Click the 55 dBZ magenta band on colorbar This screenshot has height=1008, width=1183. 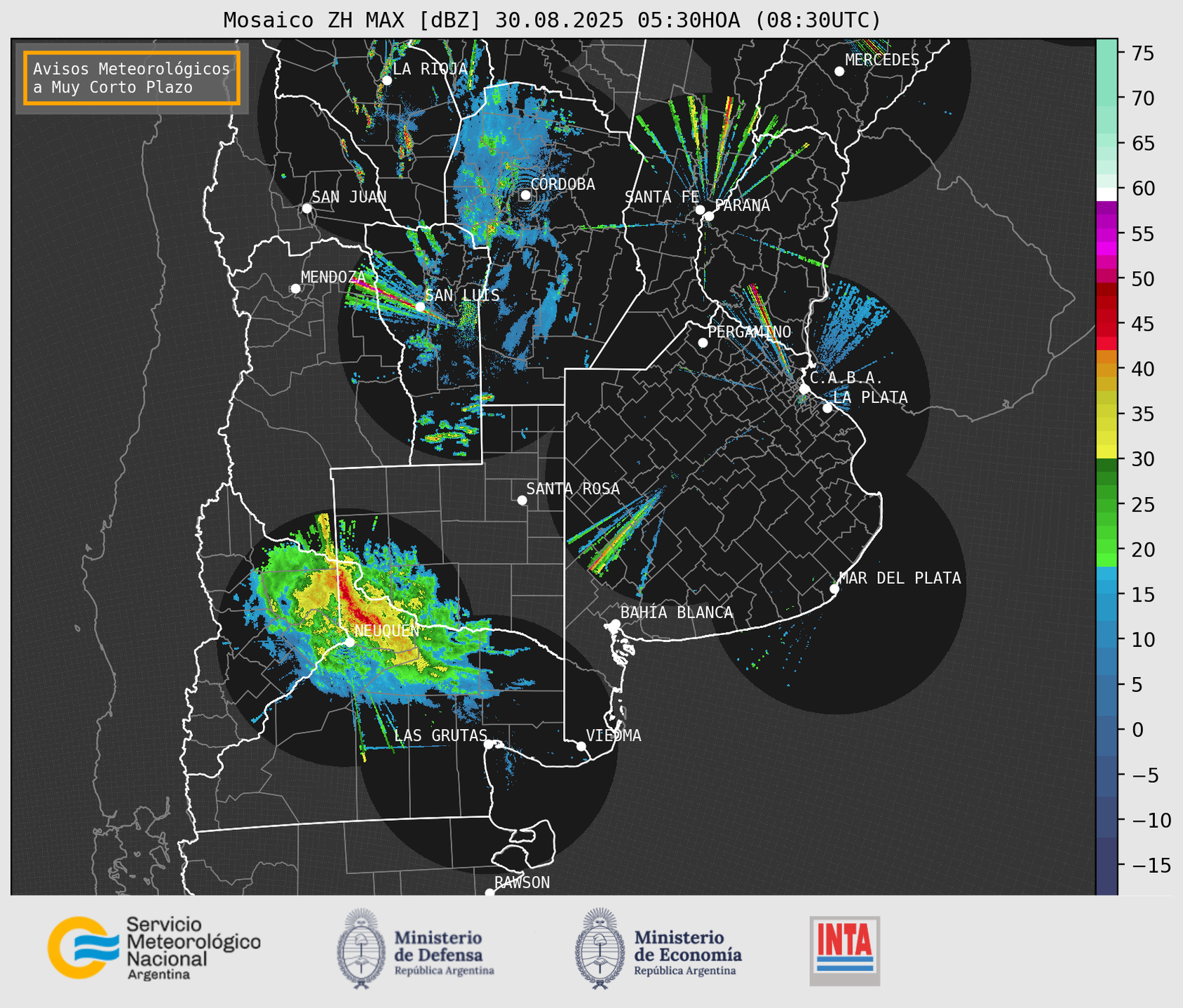[x=1107, y=234]
